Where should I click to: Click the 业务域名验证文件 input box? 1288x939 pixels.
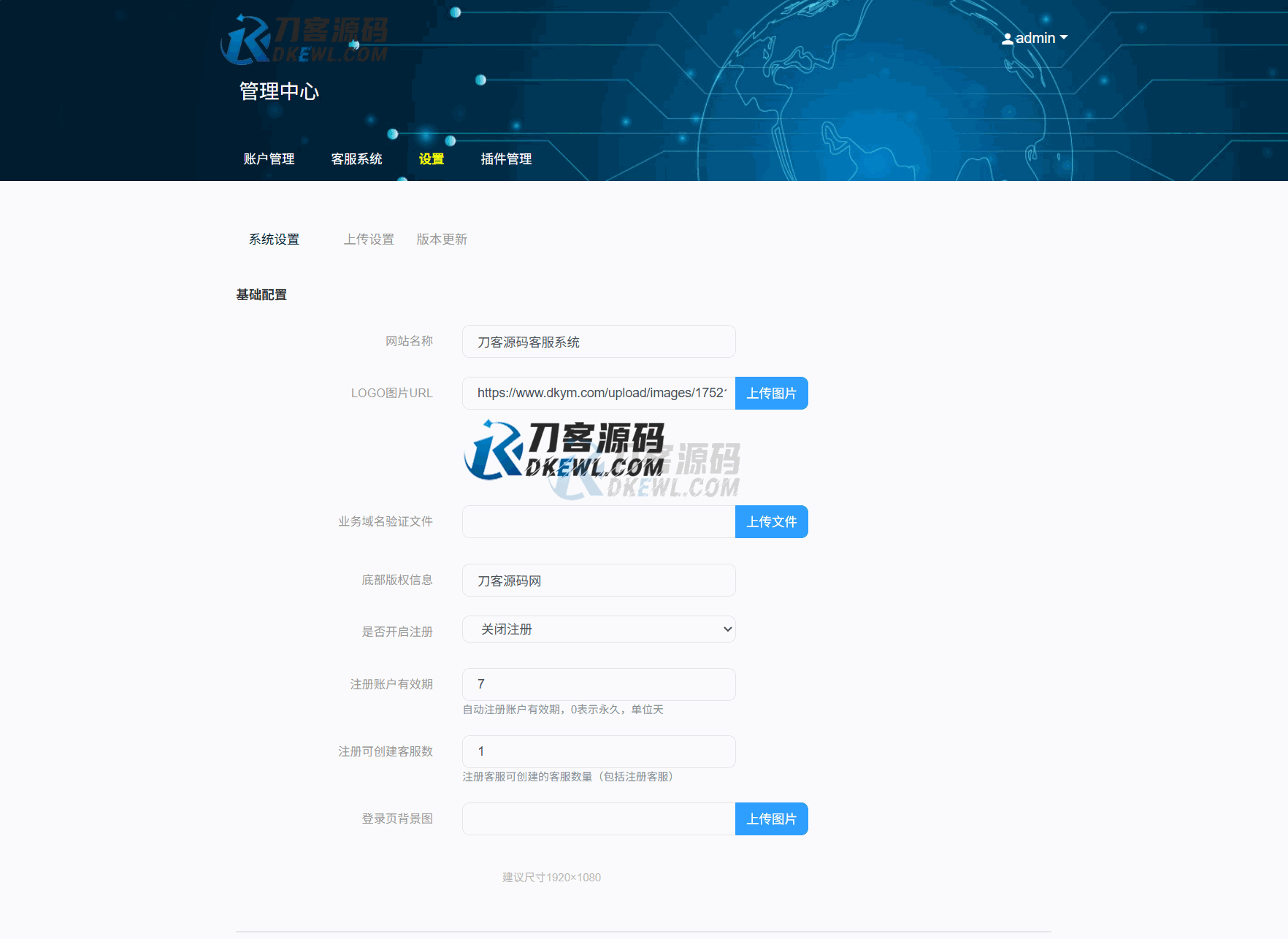tap(598, 522)
